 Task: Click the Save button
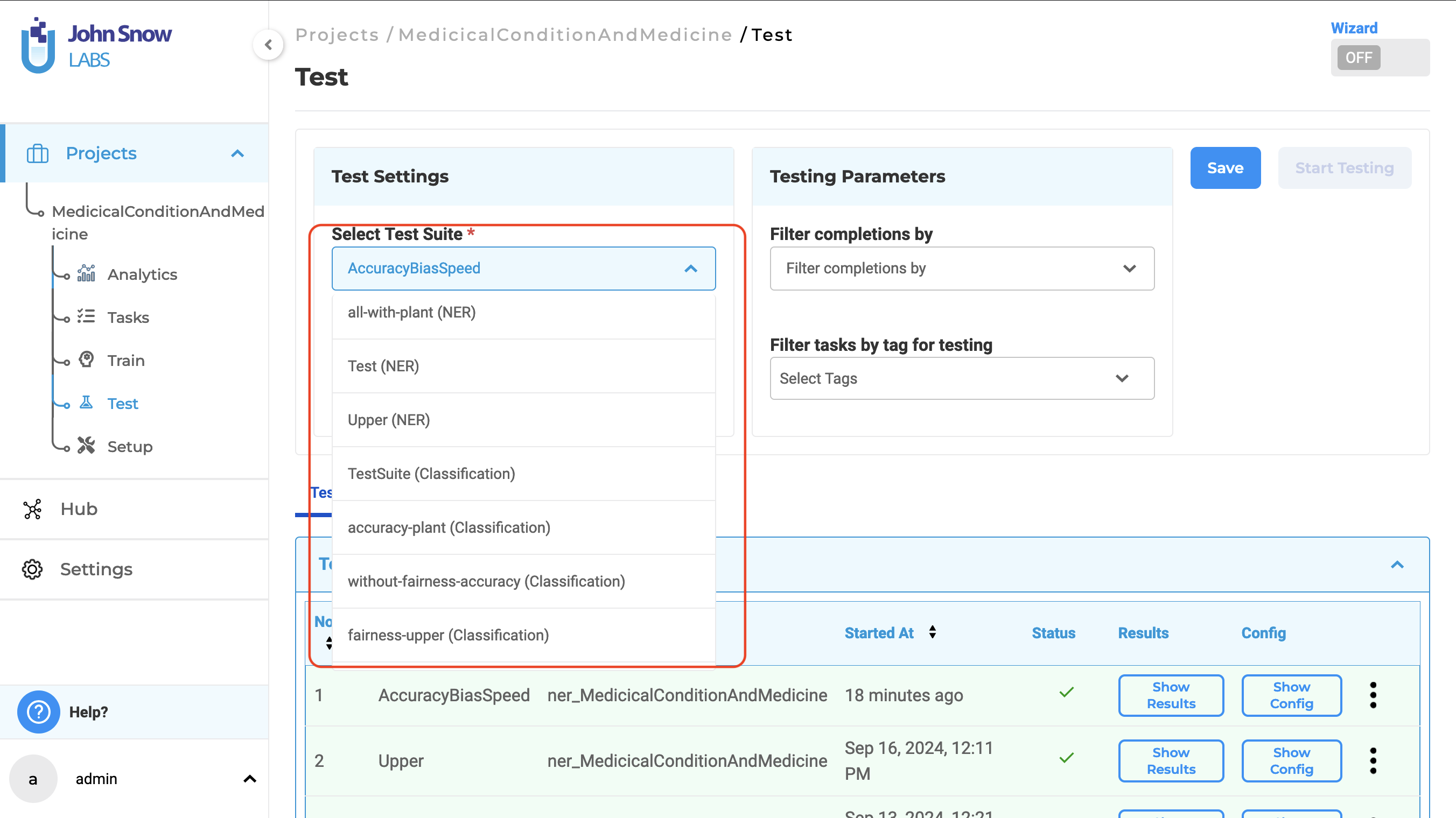[x=1225, y=168]
